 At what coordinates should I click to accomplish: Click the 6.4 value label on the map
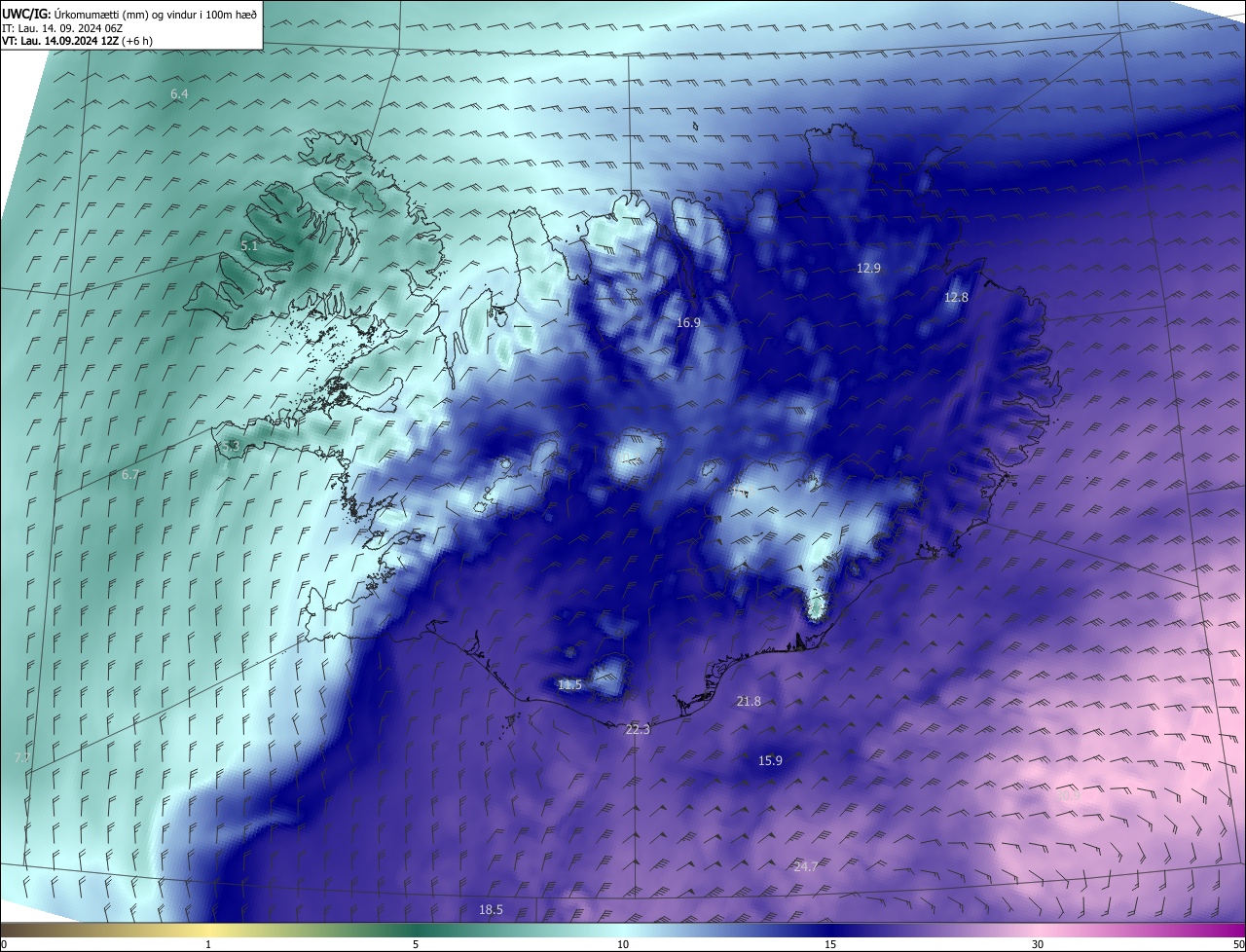tap(179, 94)
